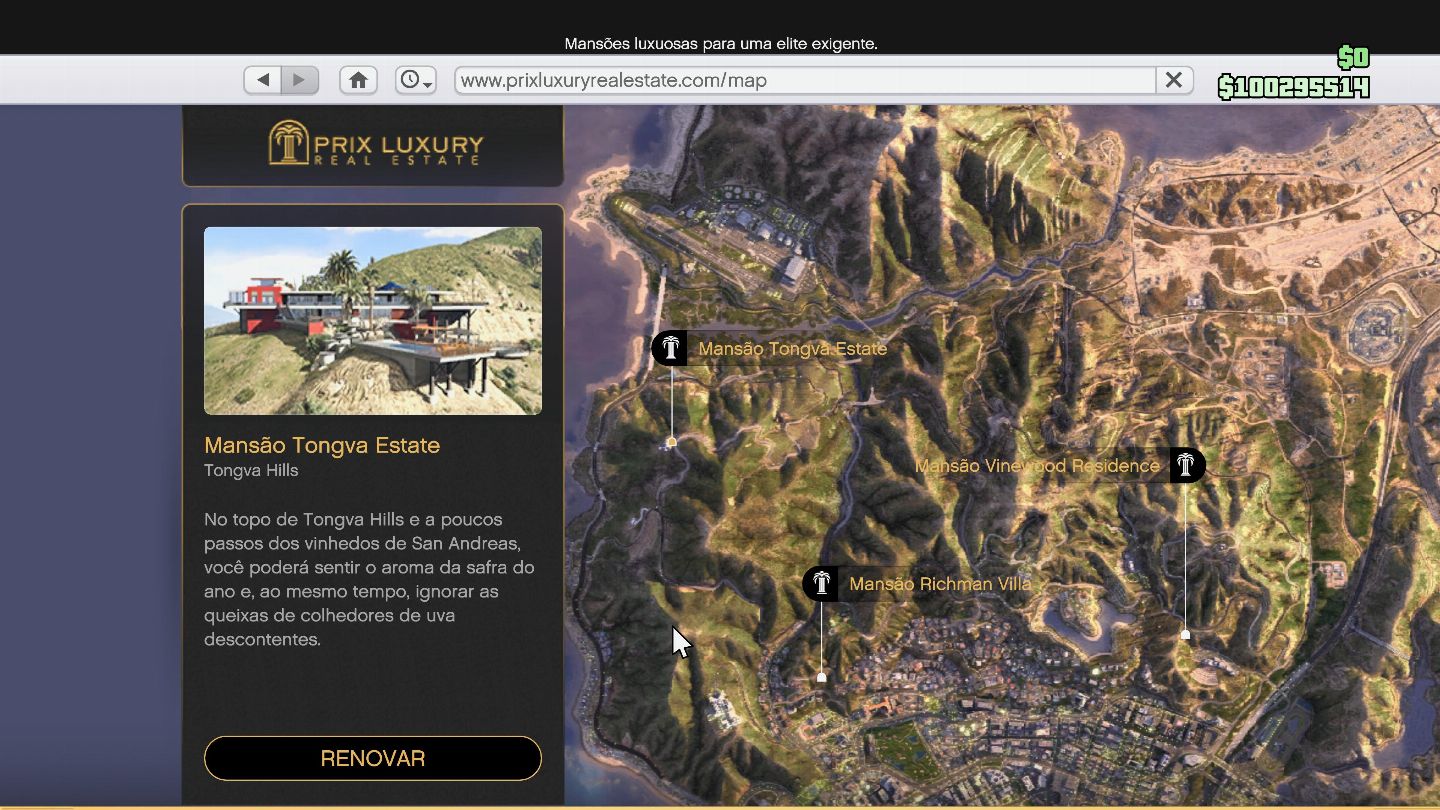This screenshot has height=810, width=1440.
Task: Click the Tongva Hills subtitle text
Action: coord(251,470)
